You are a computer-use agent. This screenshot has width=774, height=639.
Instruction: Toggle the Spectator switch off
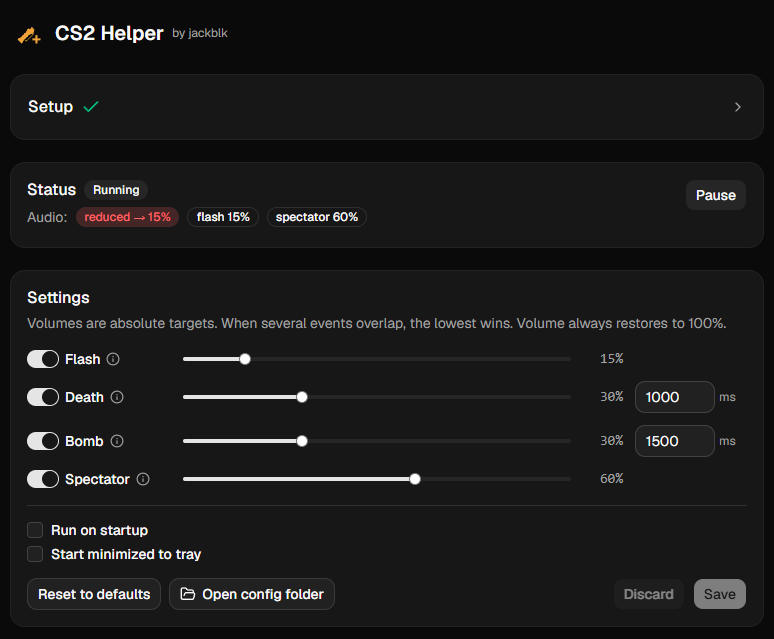43,479
